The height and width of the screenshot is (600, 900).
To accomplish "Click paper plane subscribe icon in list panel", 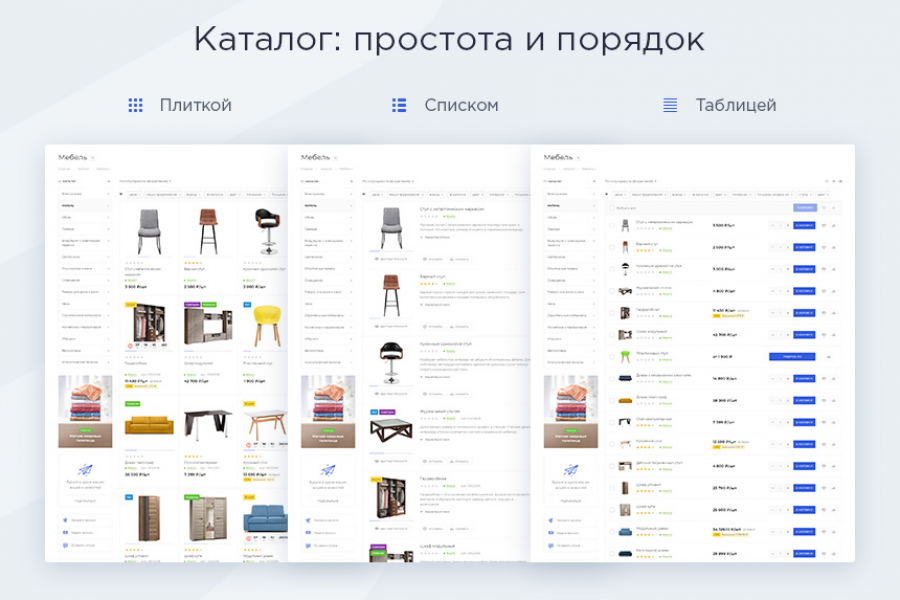I will pos(328,470).
